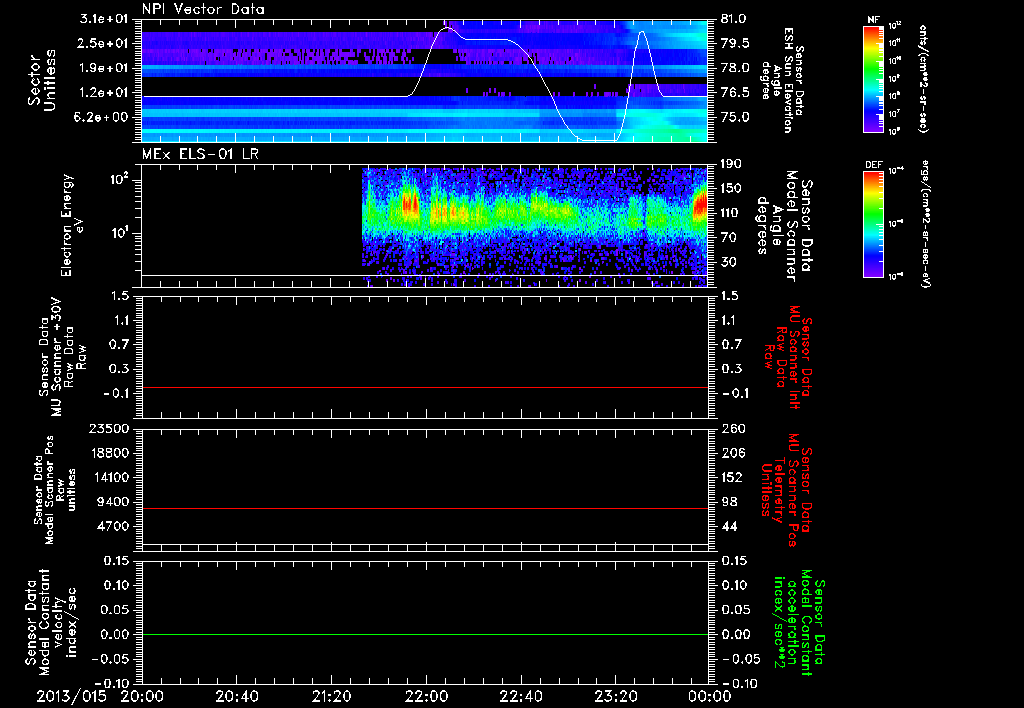Image resolution: width=1024 pixels, height=708 pixels.
Task: Click the 23:20 time axis label
Action: pos(615,696)
